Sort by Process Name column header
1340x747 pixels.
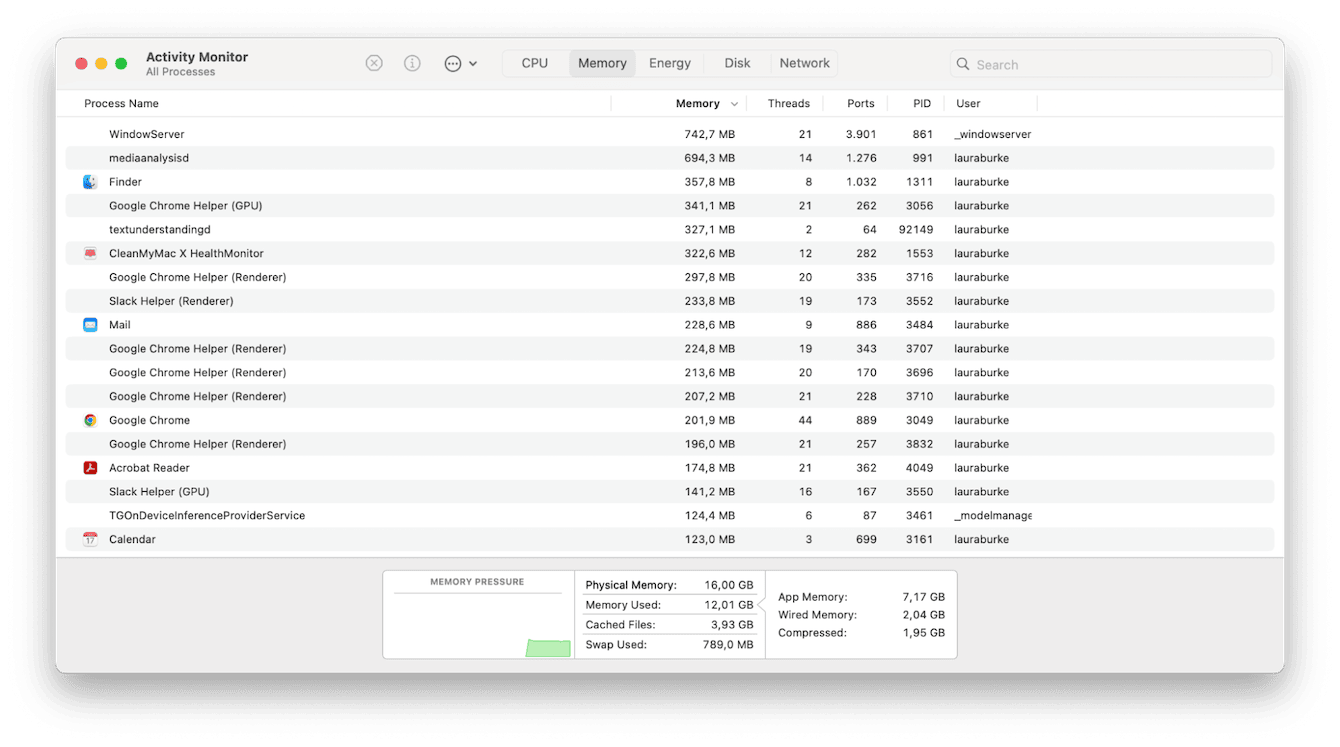click(x=121, y=104)
